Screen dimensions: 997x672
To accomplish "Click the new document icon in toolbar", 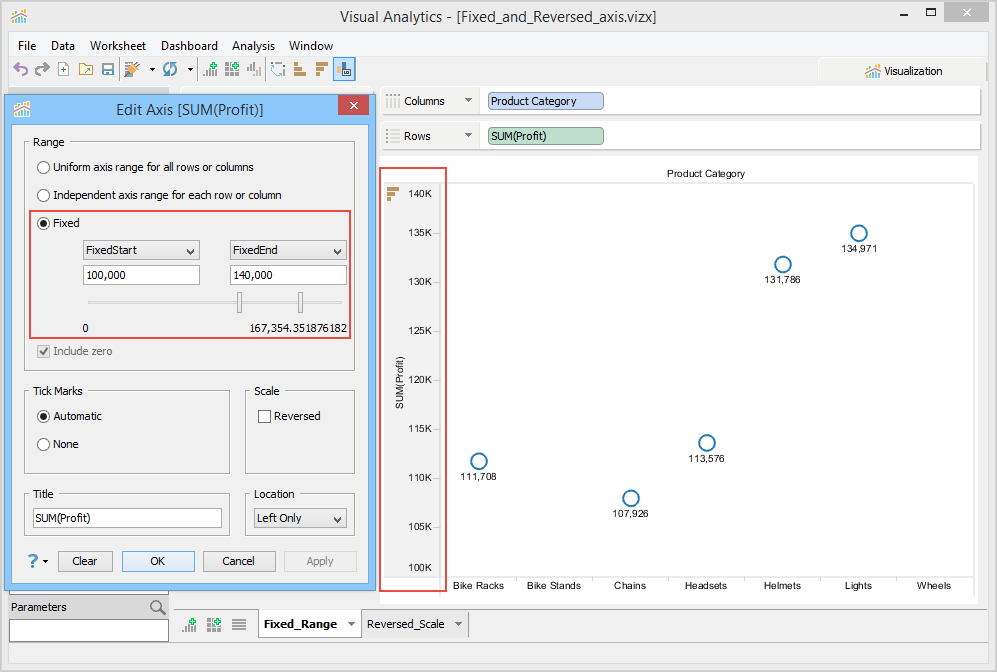I will pos(63,69).
